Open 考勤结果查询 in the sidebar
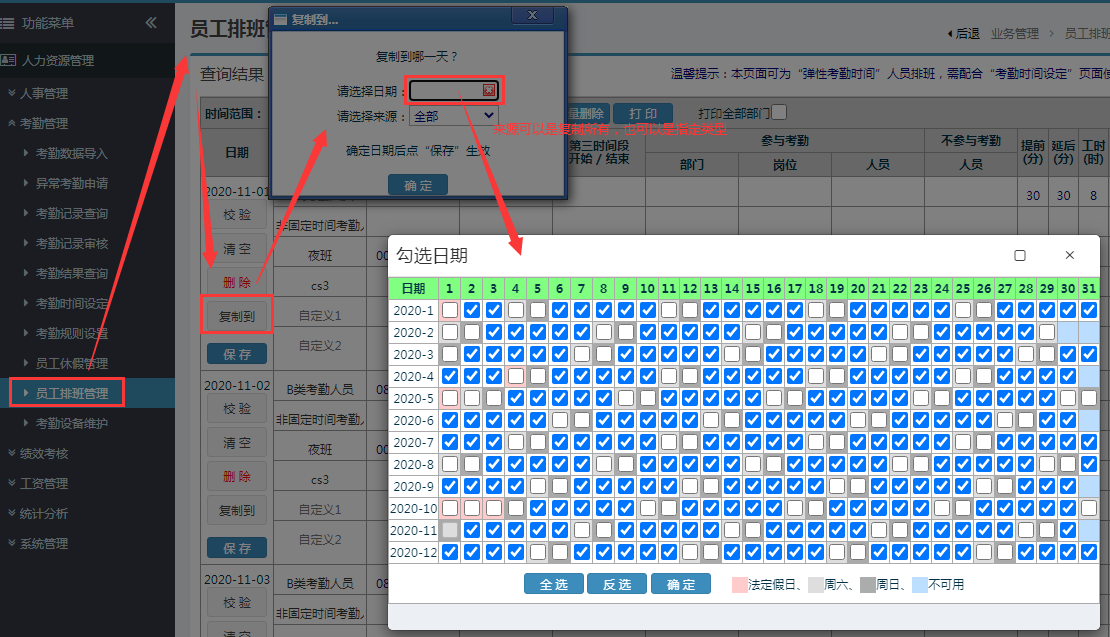Image resolution: width=1110 pixels, height=637 pixels. (71, 273)
